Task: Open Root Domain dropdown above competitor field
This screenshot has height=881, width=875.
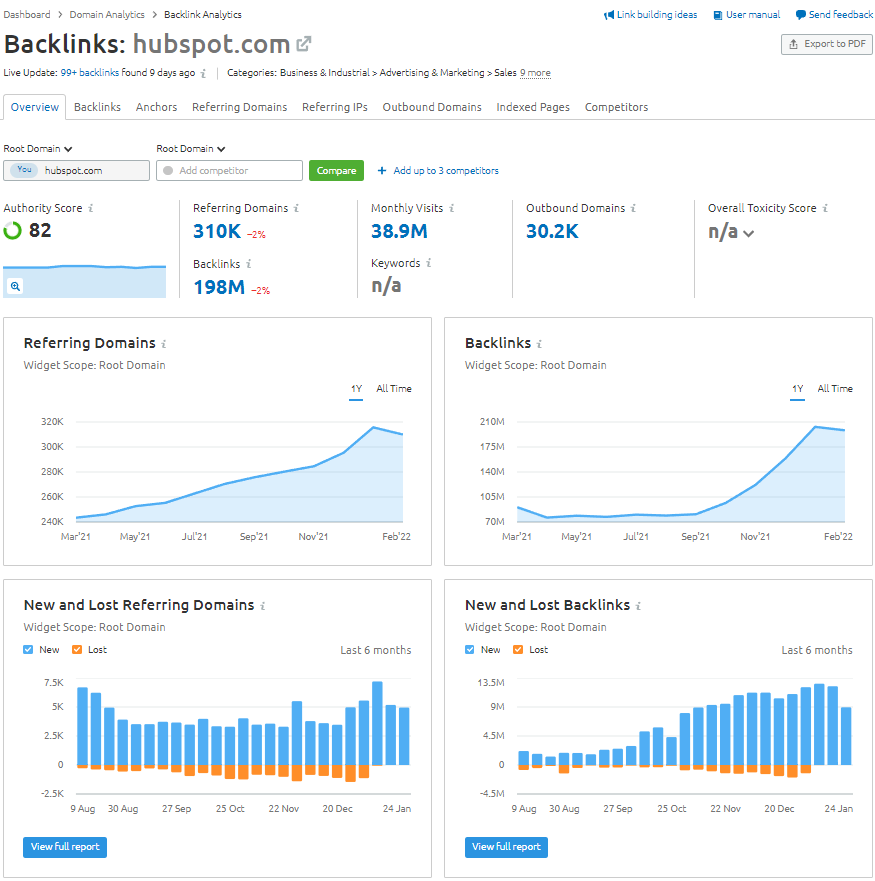Action: [x=191, y=149]
